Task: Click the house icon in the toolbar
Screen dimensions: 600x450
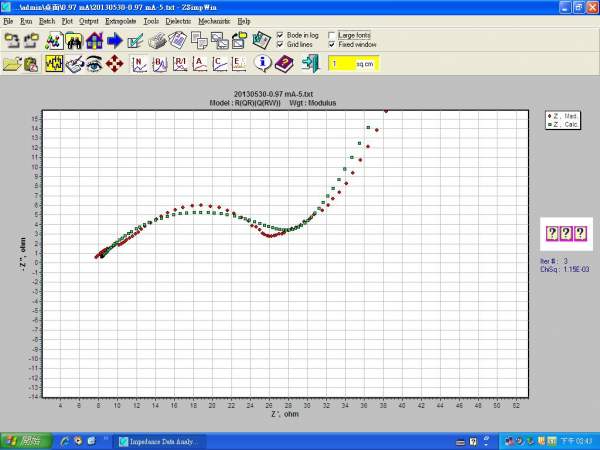Action: (x=93, y=41)
